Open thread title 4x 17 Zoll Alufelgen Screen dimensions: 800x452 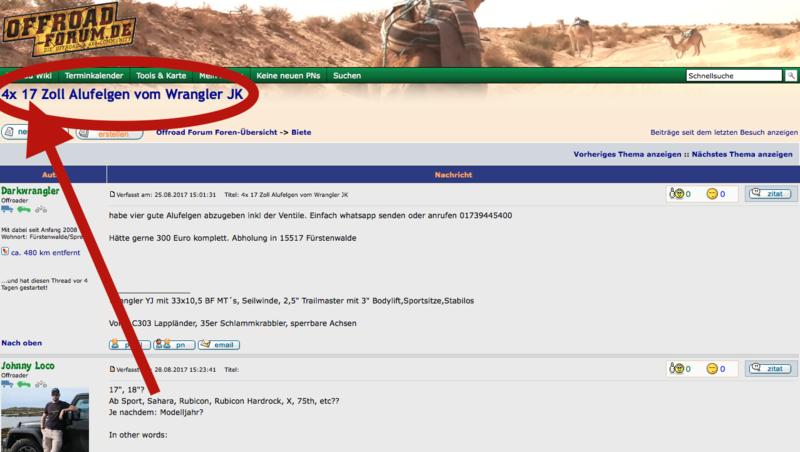[122, 94]
